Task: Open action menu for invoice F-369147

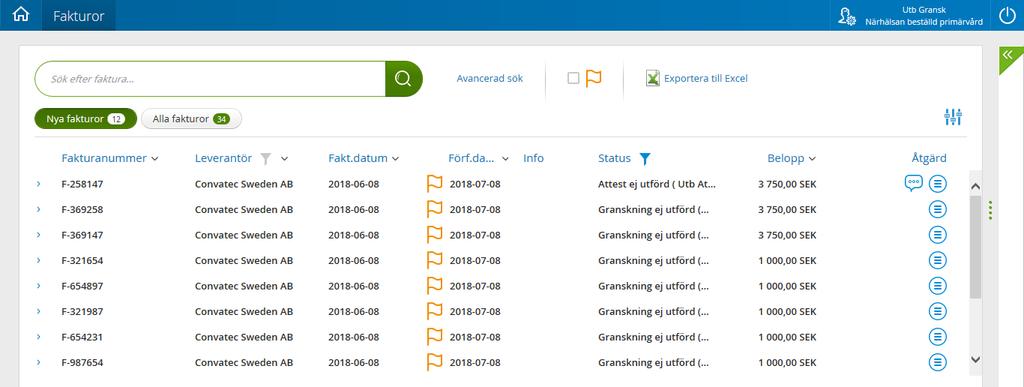Action: [x=938, y=235]
